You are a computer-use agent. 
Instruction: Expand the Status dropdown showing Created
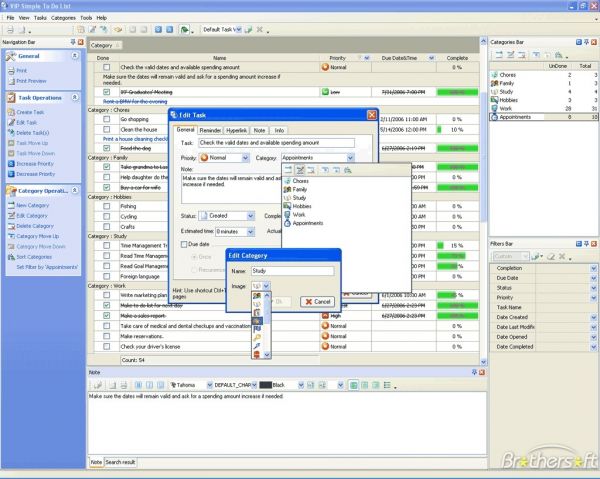click(251, 216)
